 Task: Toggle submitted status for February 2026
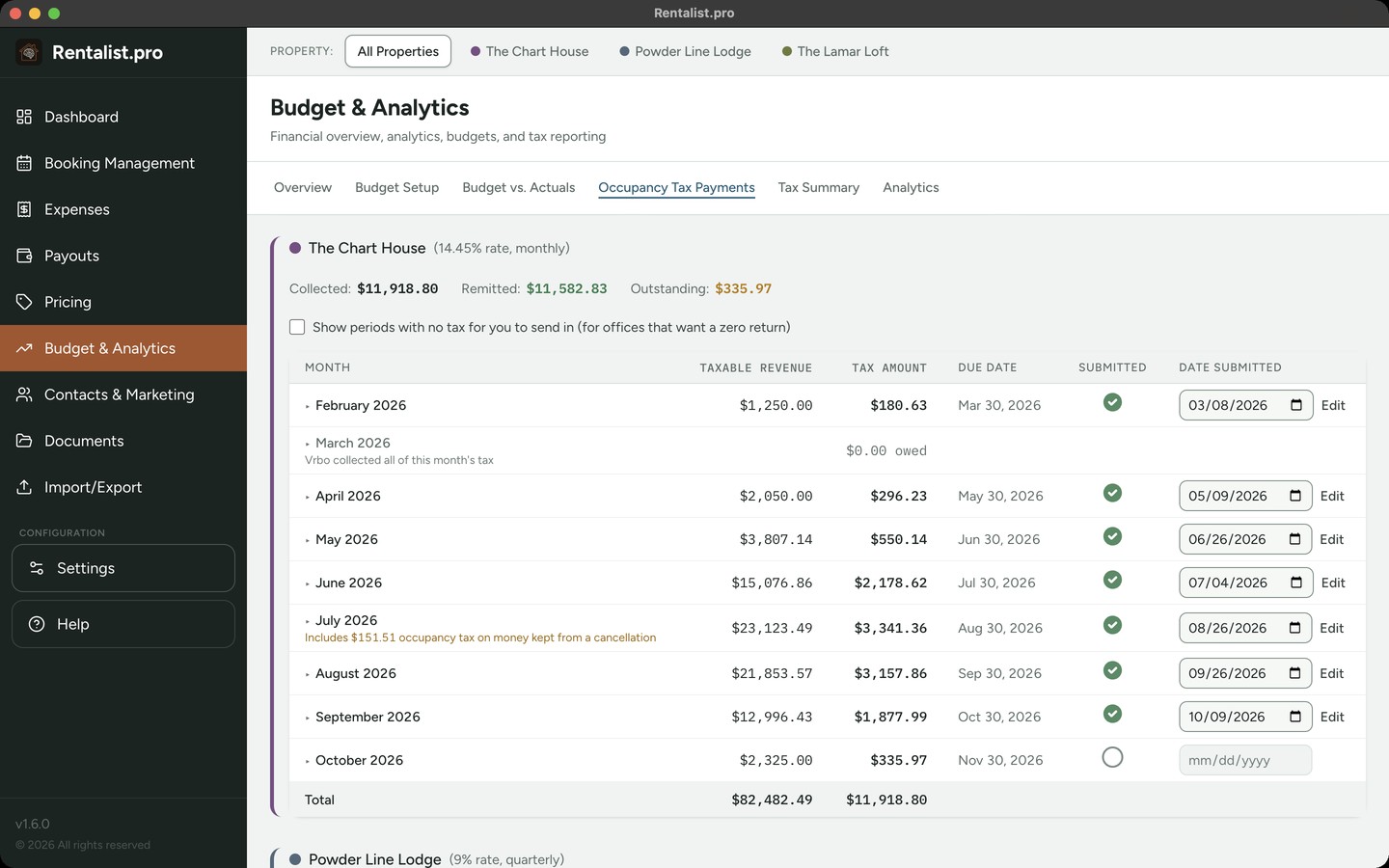point(1112,402)
